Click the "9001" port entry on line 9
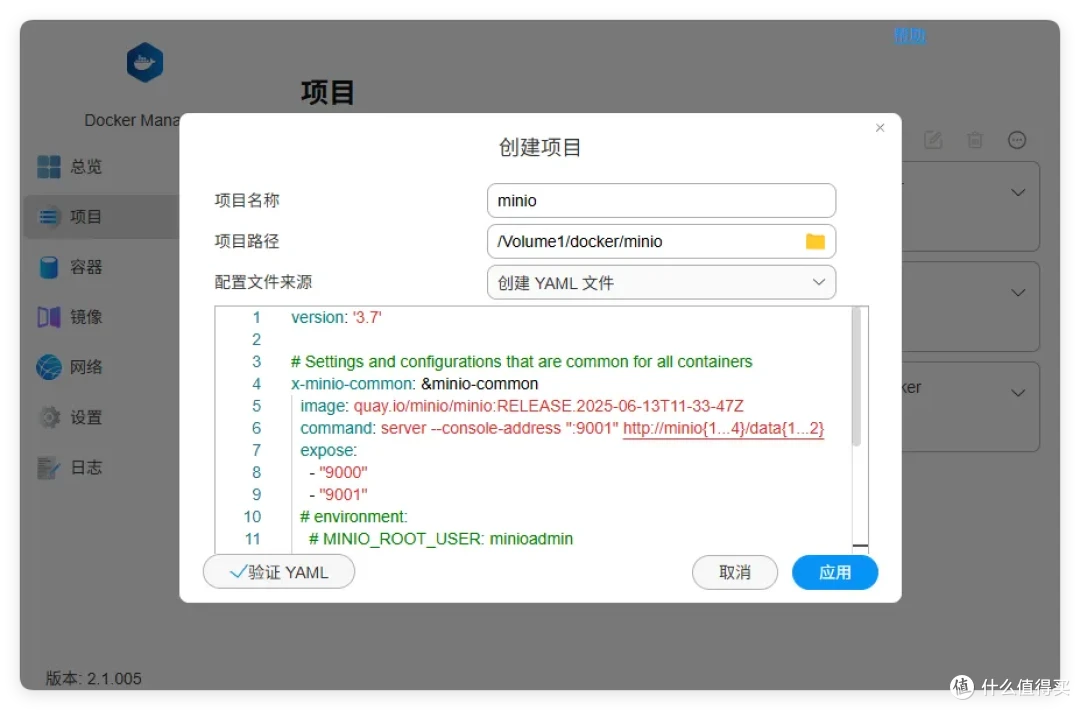 point(343,494)
